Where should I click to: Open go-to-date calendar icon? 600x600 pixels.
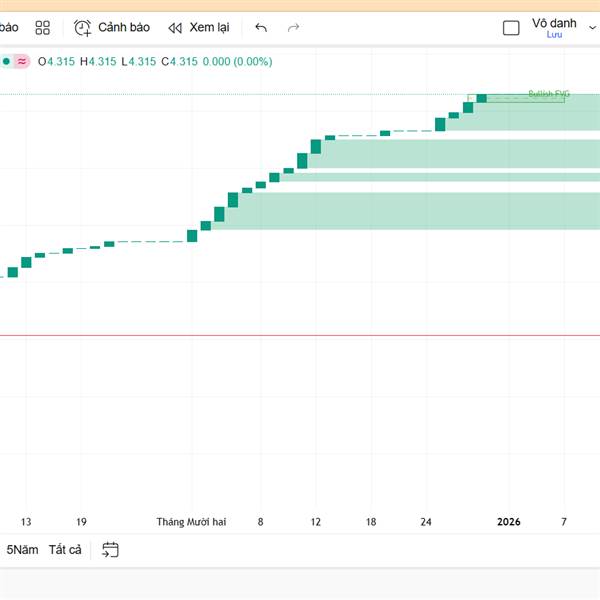click(111, 549)
